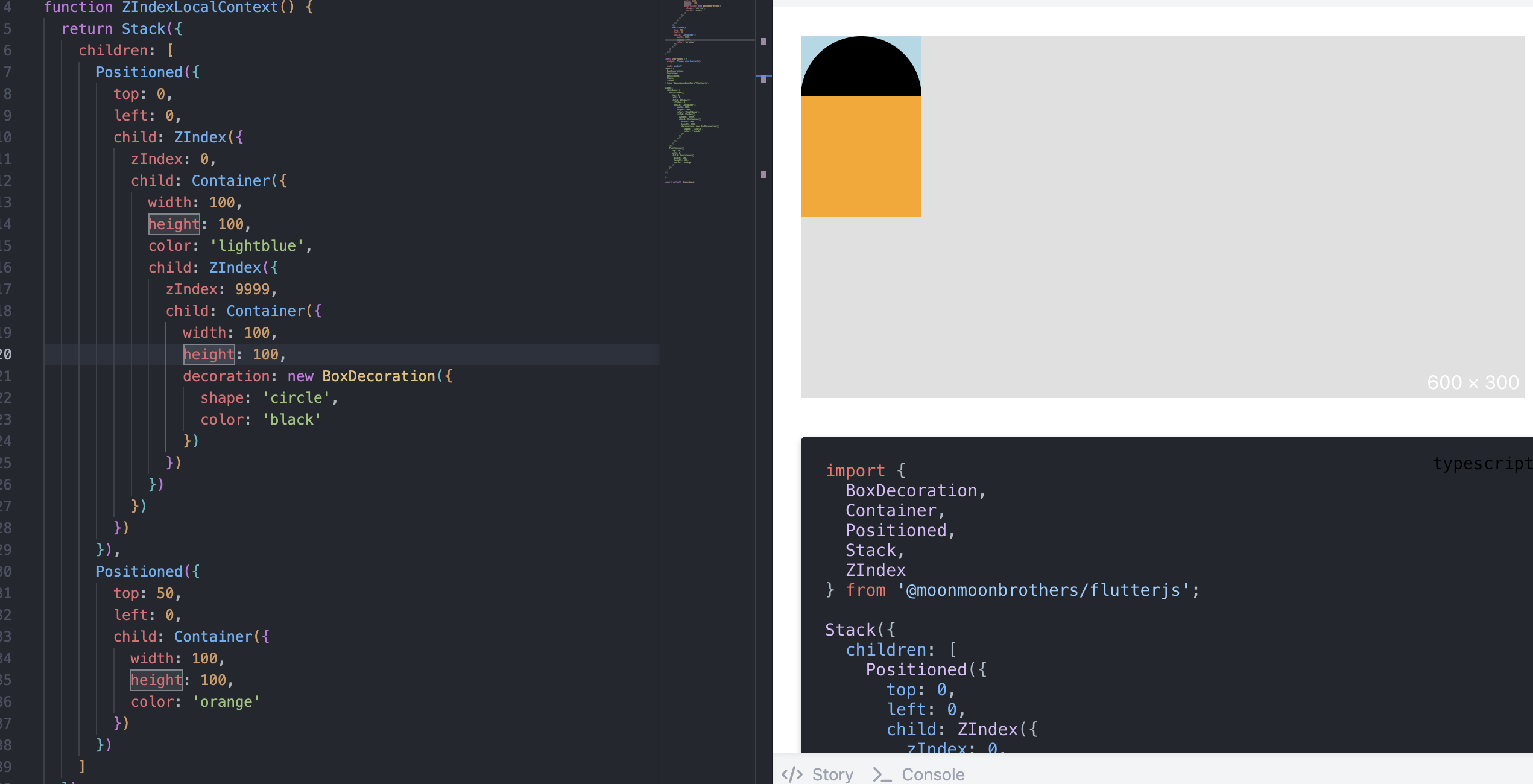
Task: Switch to the Console tab
Action: [932, 774]
